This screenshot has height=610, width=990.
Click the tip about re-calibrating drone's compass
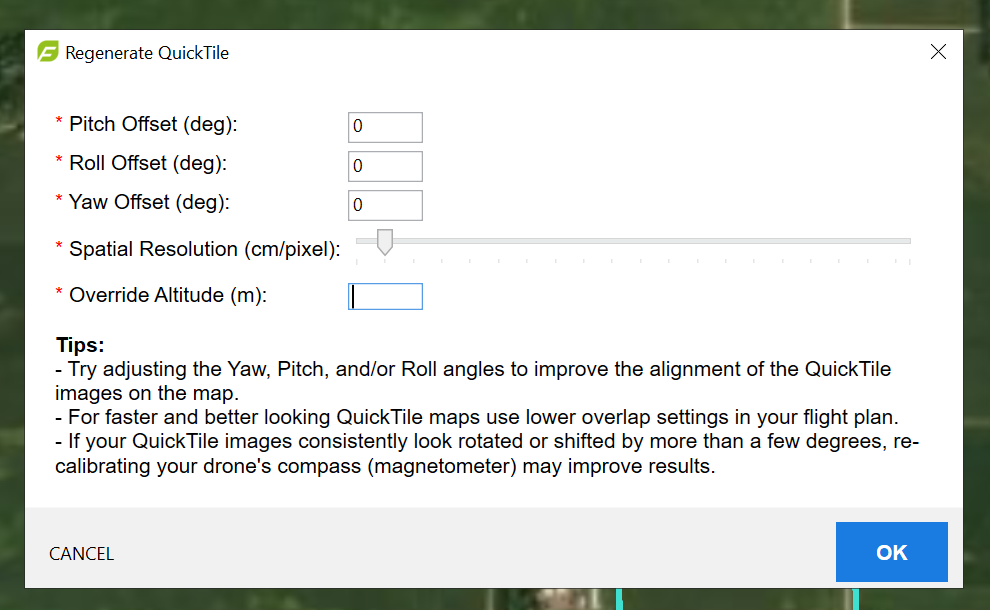[x=487, y=453]
